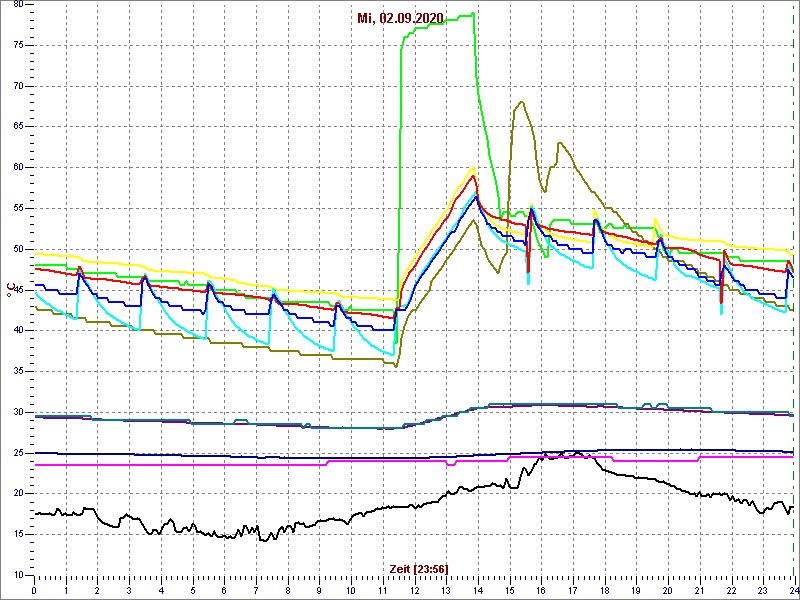The width and height of the screenshot is (800, 600).
Task: Click hour 4 on the time axis
Action: pyautogui.click(x=161, y=589)
